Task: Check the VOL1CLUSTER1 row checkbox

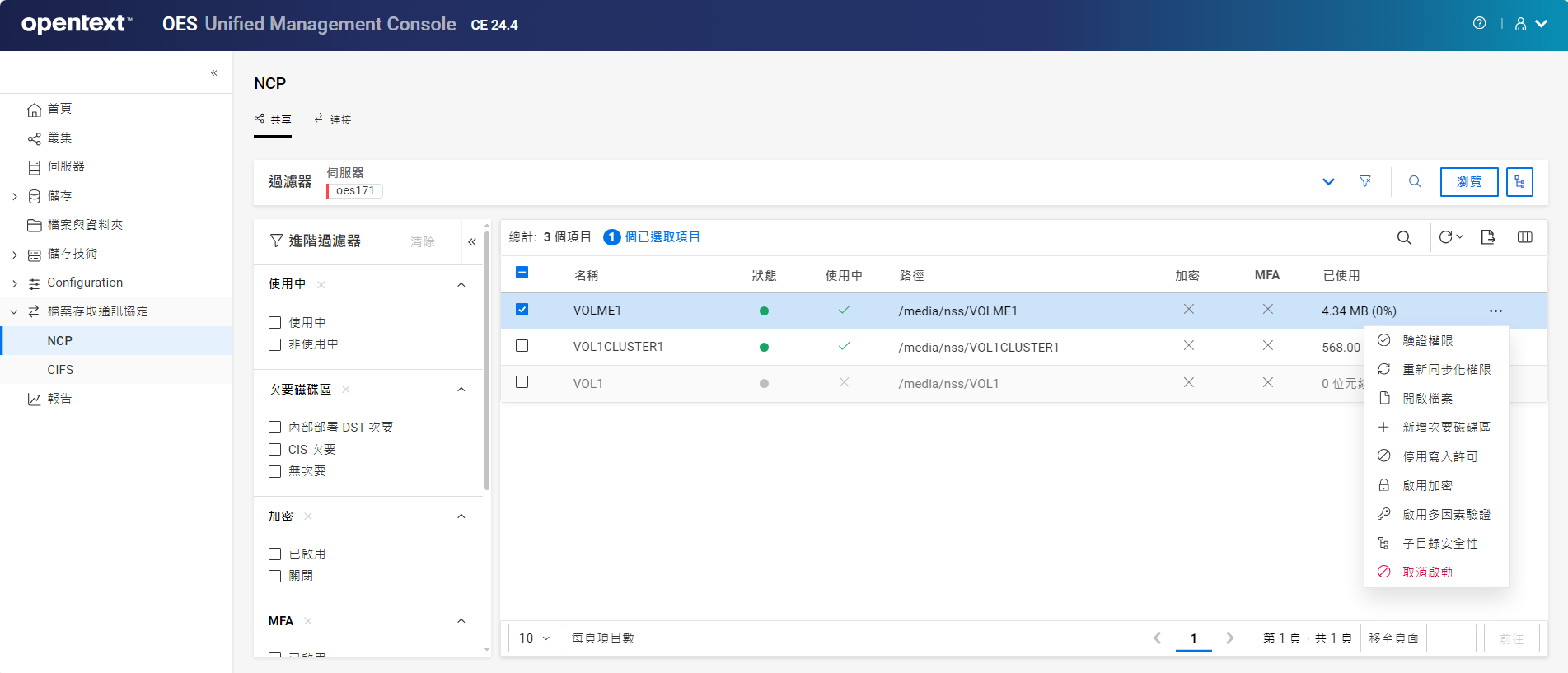Action: [x=522, y=346]
